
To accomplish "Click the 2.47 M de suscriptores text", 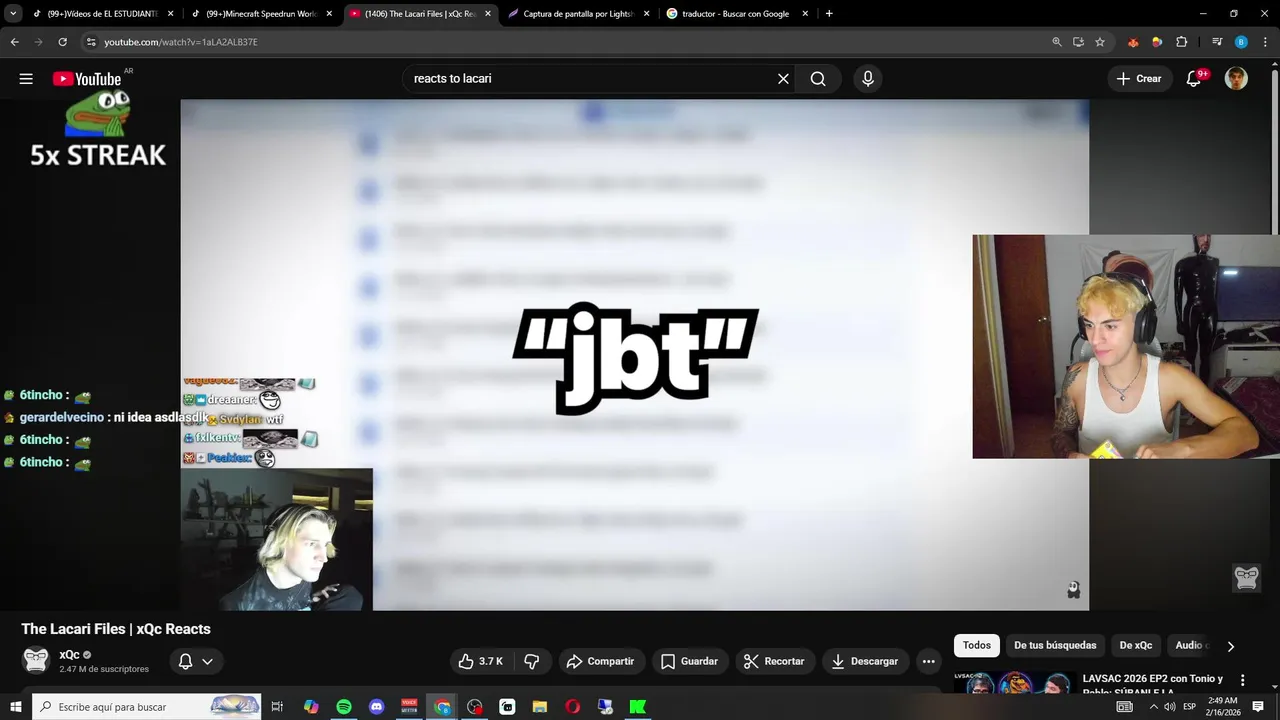I will click(x=104, y=669).
